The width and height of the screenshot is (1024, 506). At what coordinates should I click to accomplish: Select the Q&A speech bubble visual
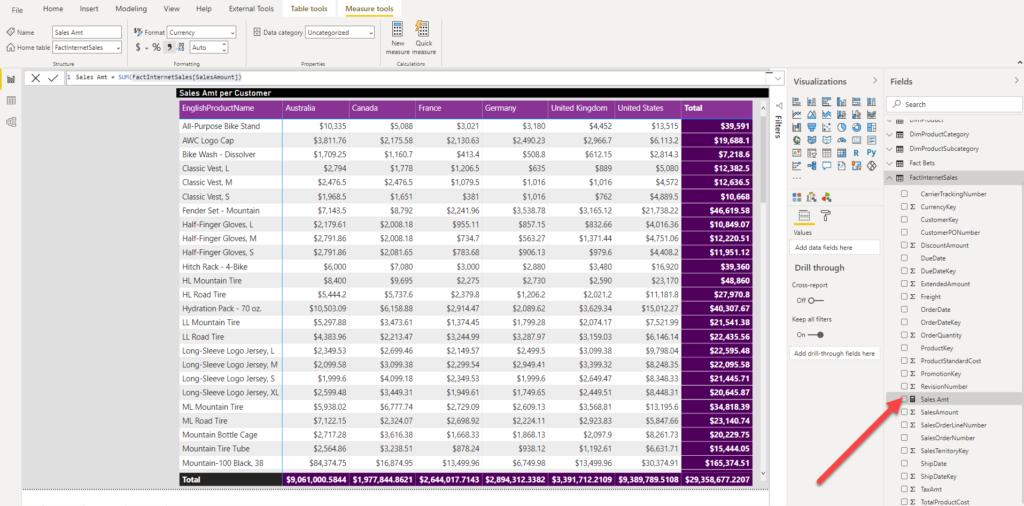pos(827,166)
